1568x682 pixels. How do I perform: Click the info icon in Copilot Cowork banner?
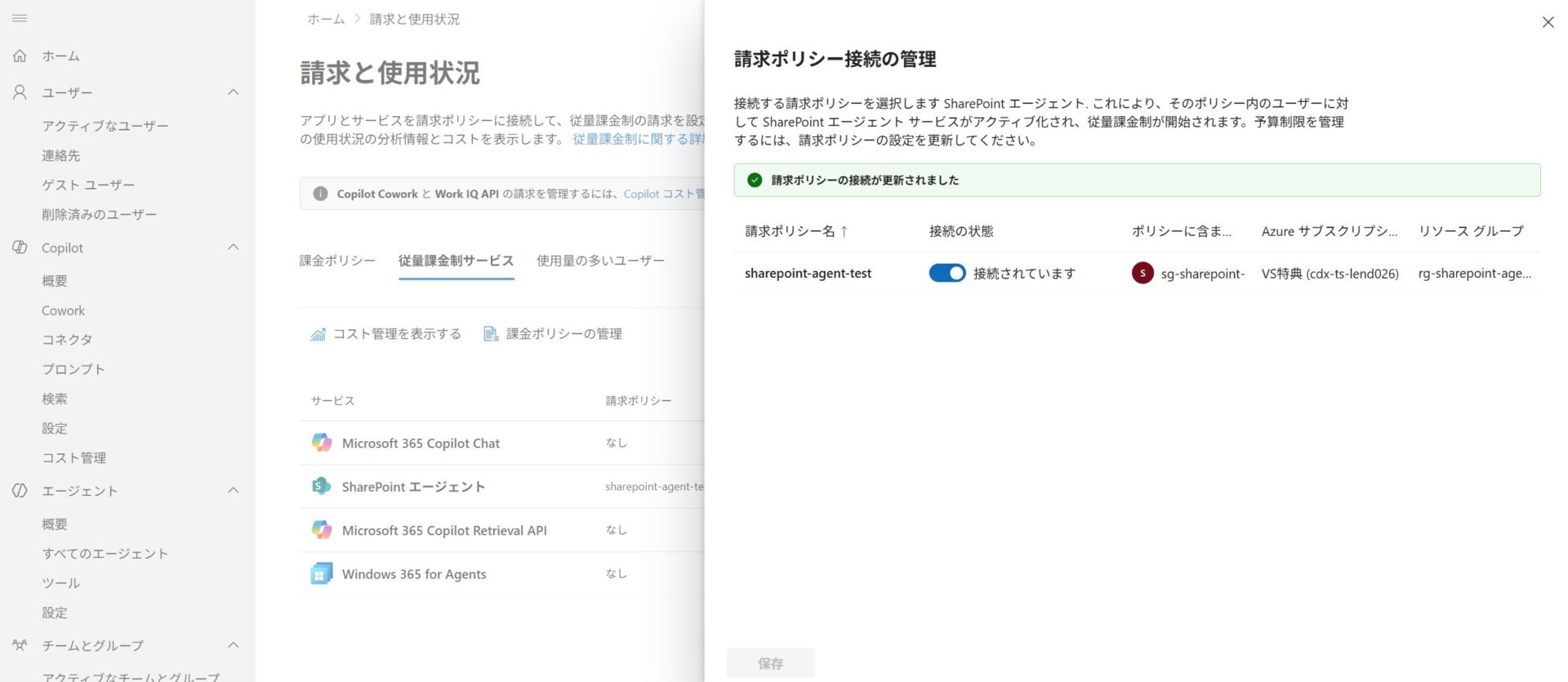(320, 194)
